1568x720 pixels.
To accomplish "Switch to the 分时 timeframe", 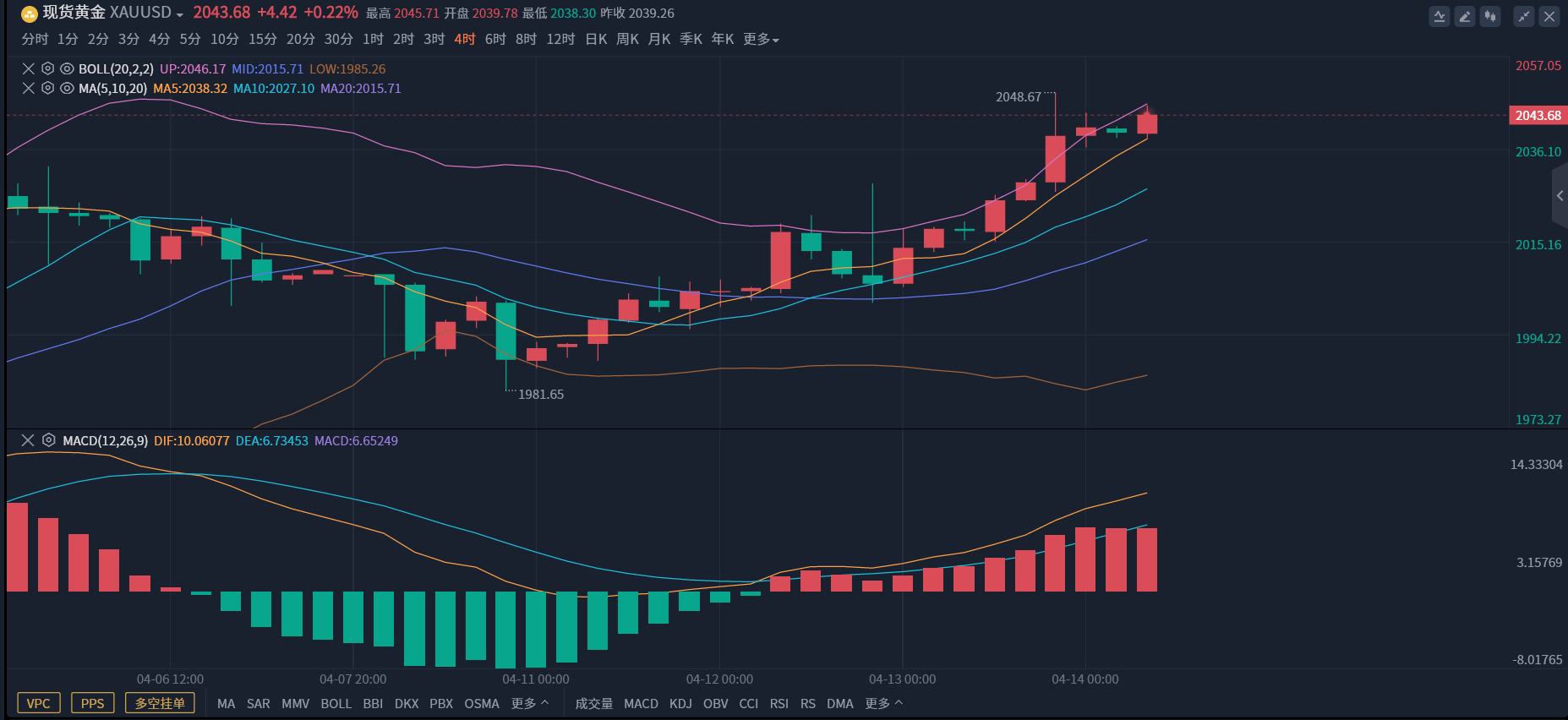I will (35, 39).
